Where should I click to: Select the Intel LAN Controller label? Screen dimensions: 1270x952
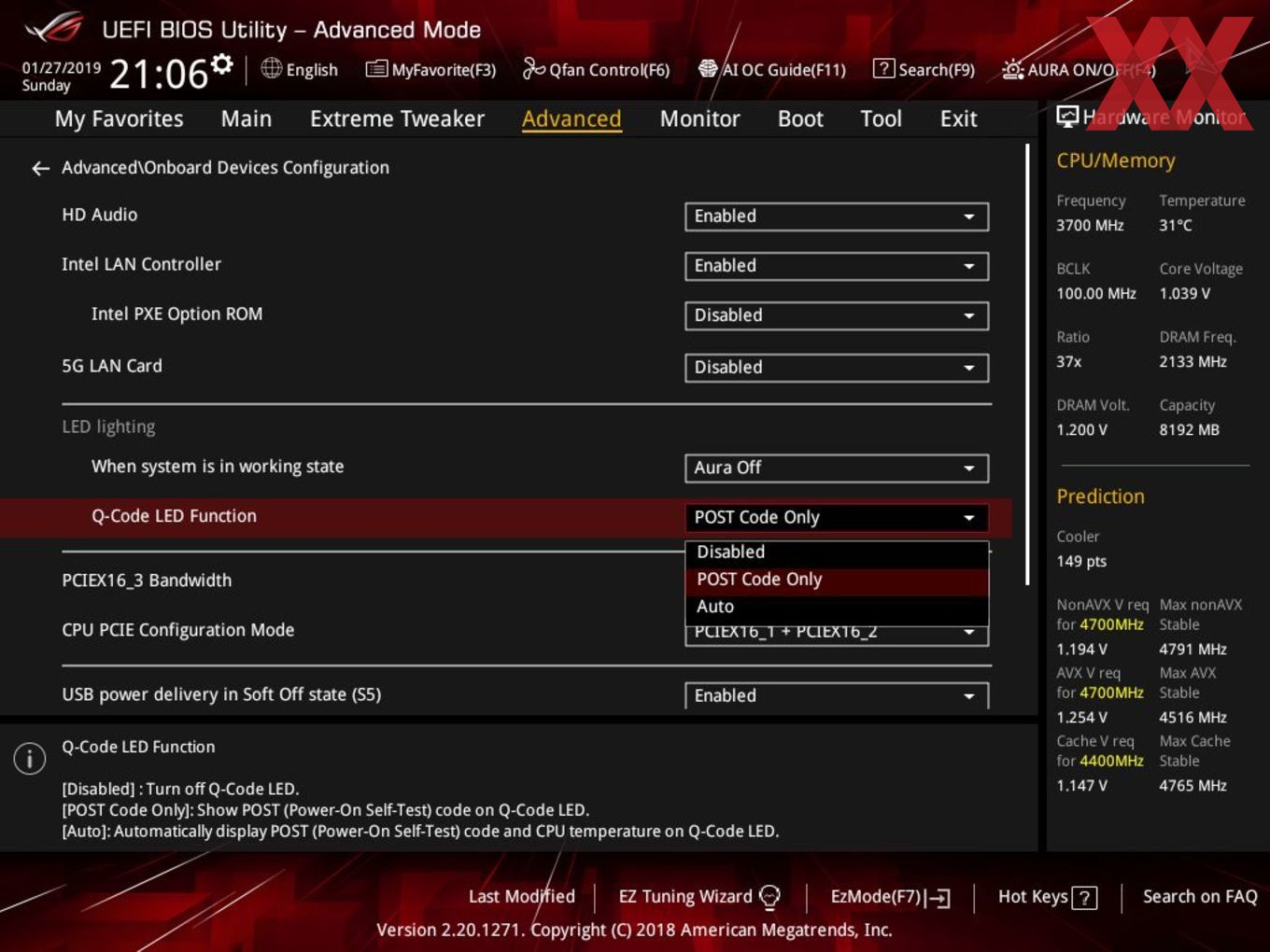coord(141,264)
